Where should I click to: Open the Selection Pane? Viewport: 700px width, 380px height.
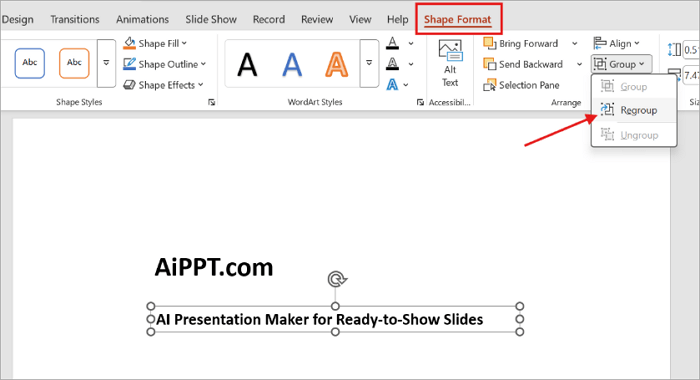(x=521, y=85)
